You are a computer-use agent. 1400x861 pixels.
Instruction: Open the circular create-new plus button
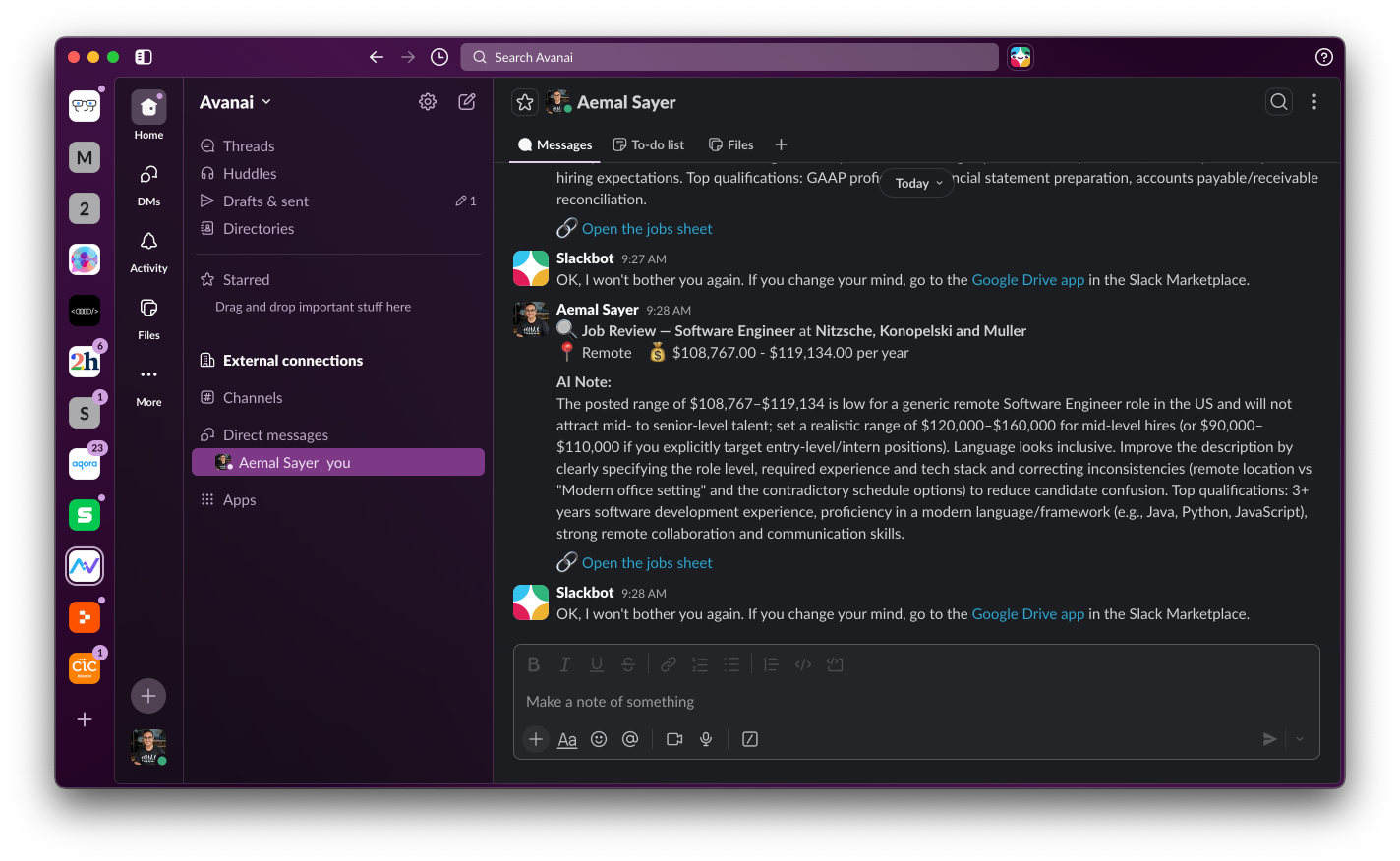point(148,696)
